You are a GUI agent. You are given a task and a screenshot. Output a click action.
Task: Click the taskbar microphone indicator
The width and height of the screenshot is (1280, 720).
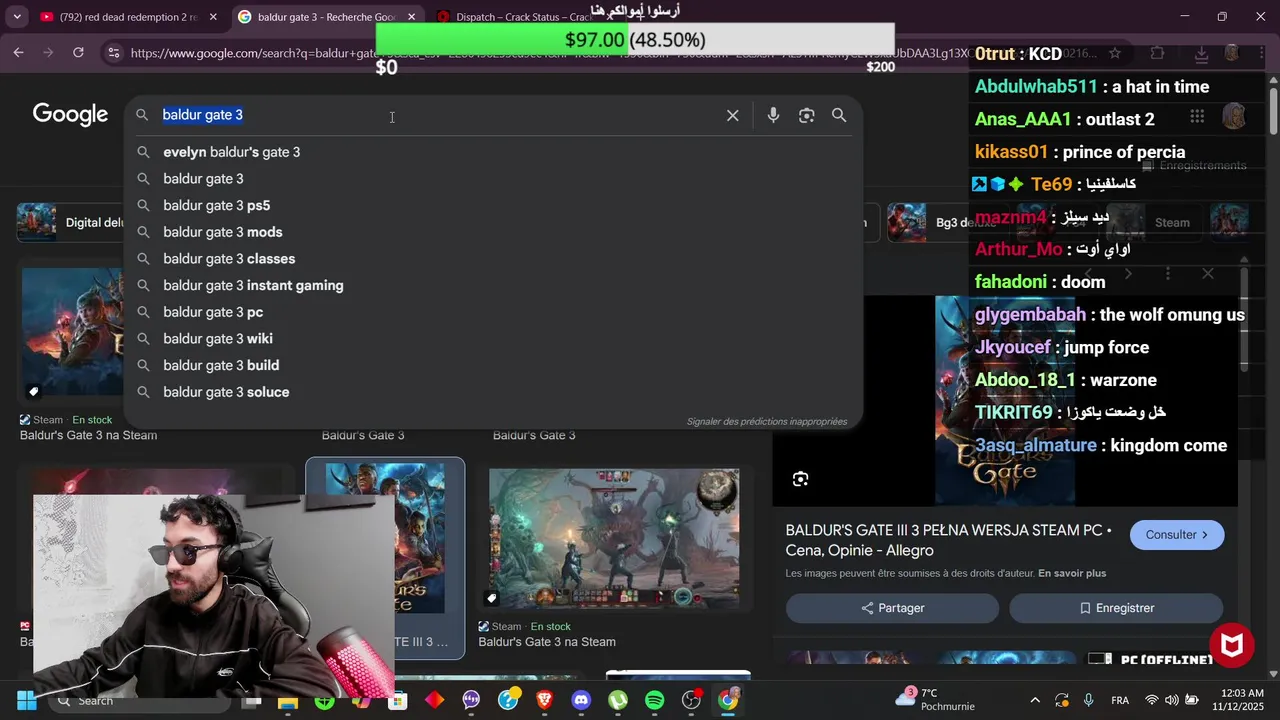tap(1088, 700)
